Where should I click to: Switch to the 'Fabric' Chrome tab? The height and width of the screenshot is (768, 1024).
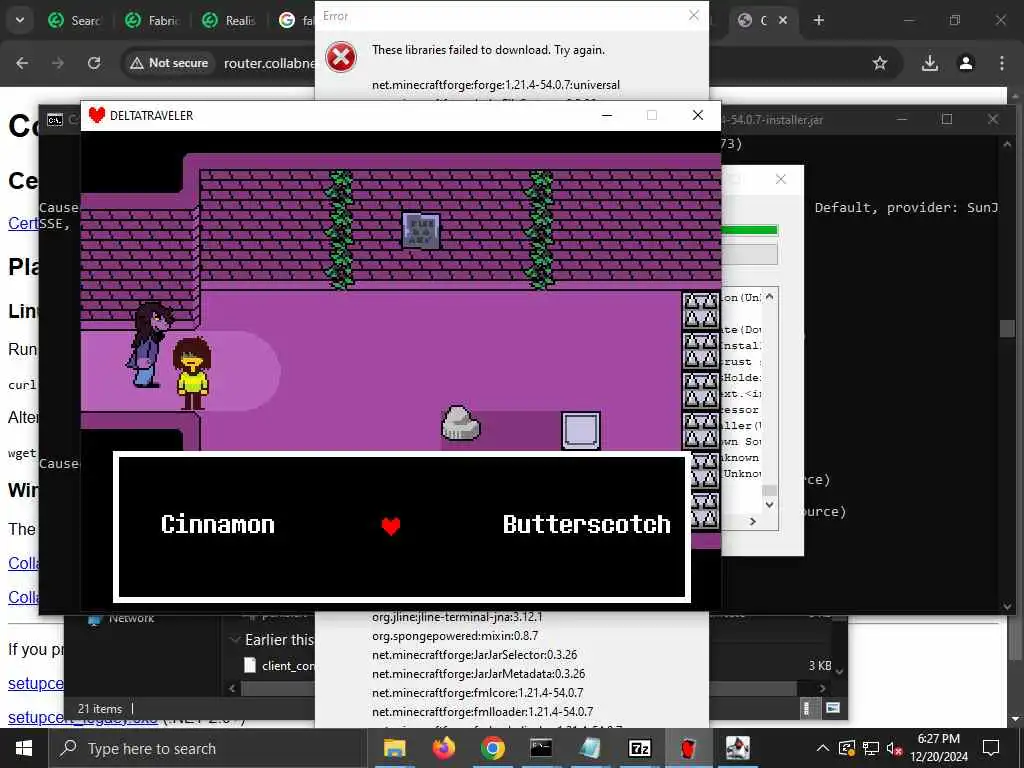pyautogui.click(x=152, y=20)
